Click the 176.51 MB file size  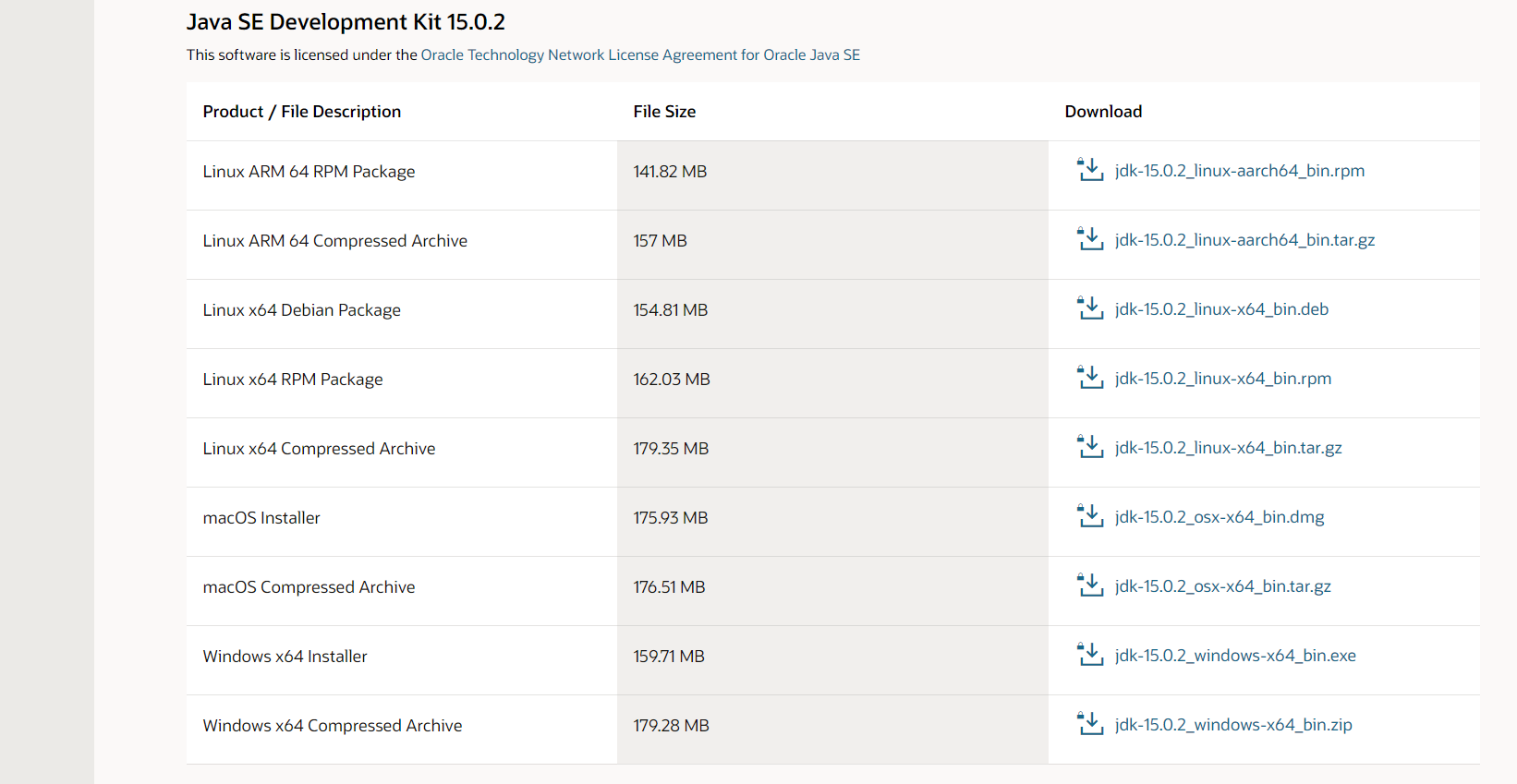click(669, 587)
